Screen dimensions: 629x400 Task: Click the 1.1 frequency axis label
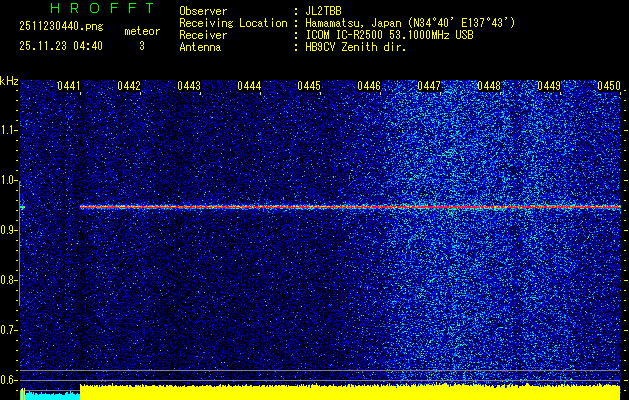point(9,130)
